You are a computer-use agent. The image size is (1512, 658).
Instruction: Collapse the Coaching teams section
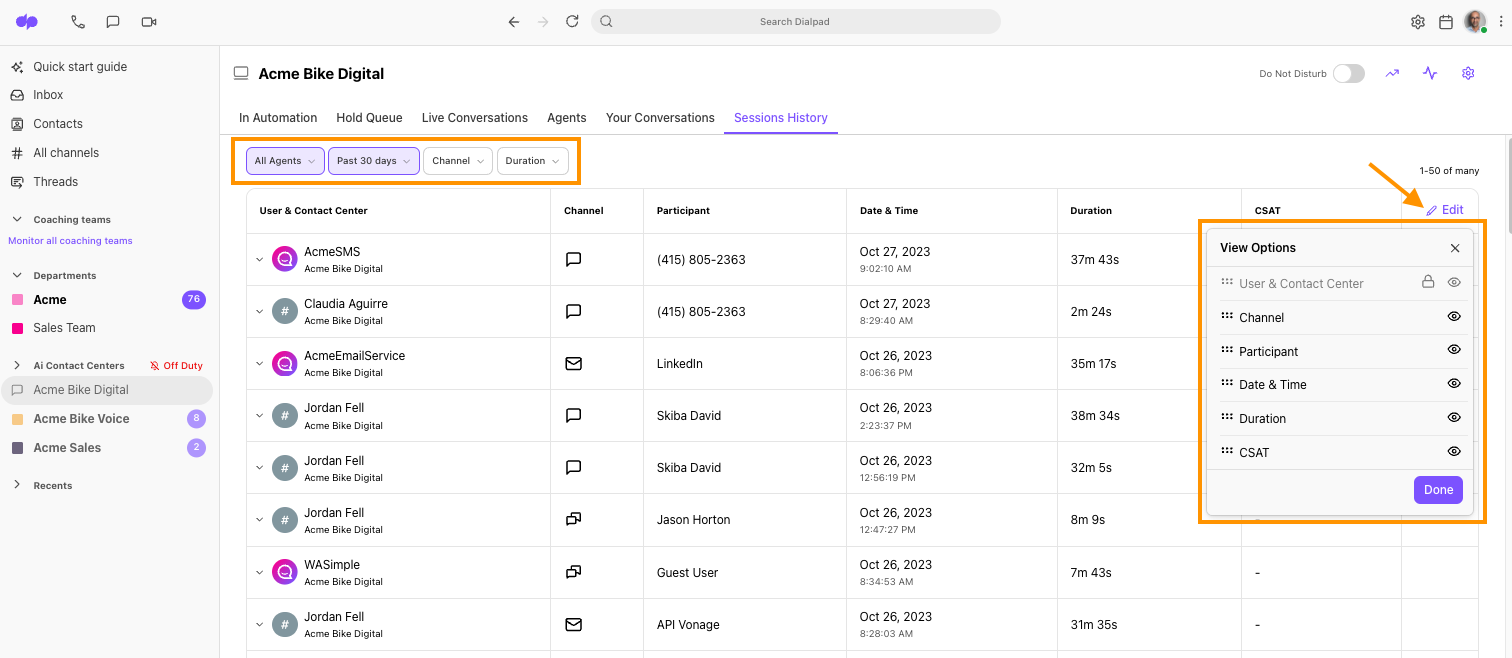point(17,219)
